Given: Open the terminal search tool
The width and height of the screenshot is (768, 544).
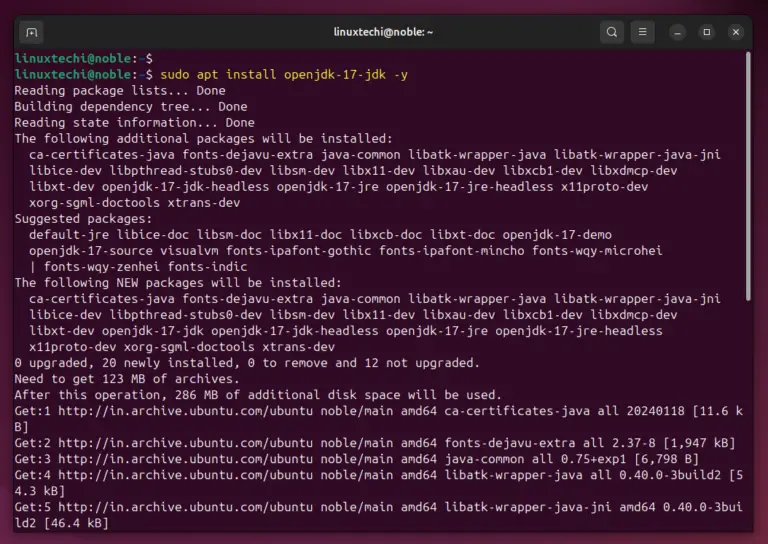Looking at the screenshot, I should tap(612, 32).
